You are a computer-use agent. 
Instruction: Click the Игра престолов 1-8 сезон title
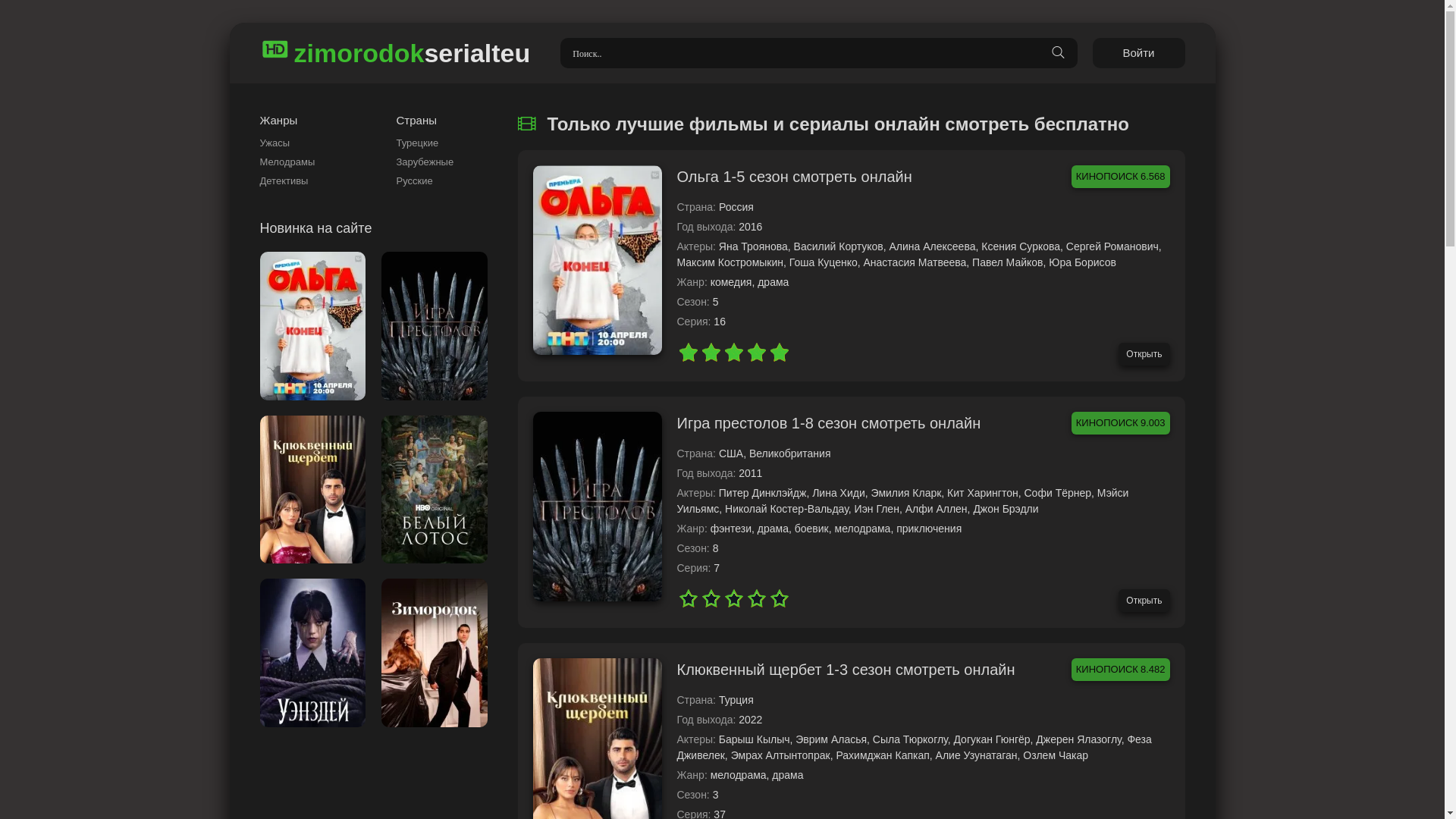[828, 423]
